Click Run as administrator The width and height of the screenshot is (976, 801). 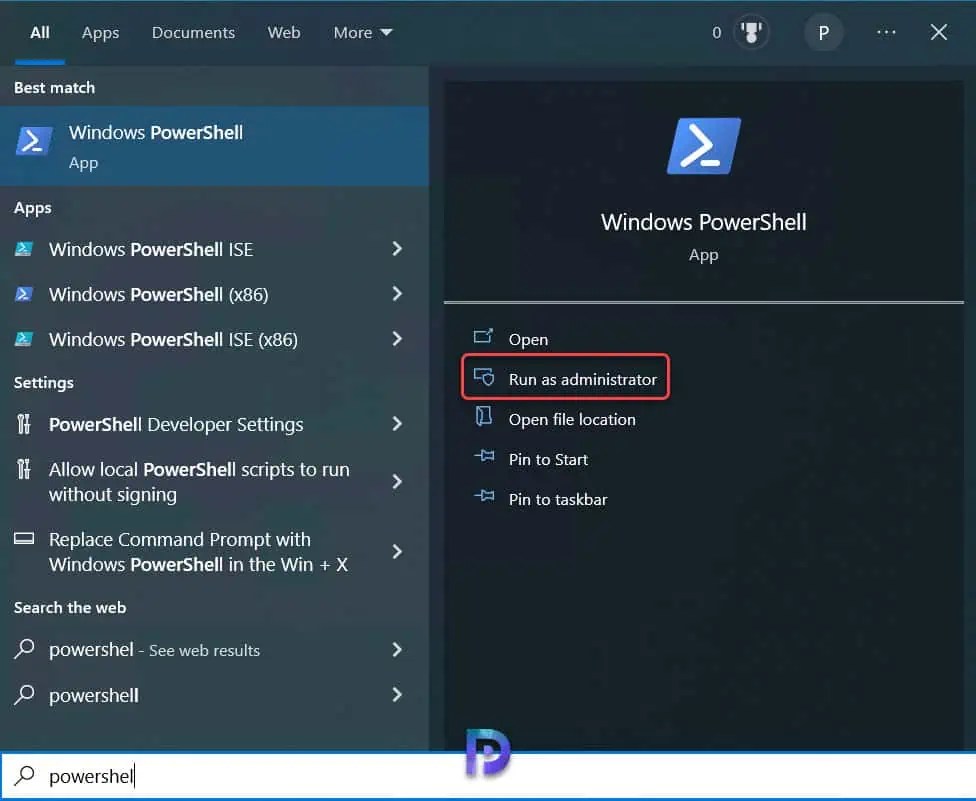click(x=578, y=378)
